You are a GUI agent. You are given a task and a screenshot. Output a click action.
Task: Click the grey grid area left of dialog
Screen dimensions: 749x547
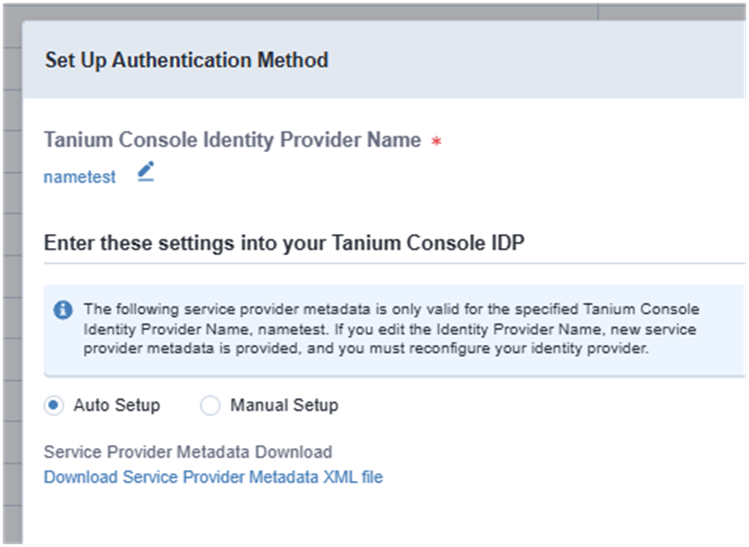(10, 300)
